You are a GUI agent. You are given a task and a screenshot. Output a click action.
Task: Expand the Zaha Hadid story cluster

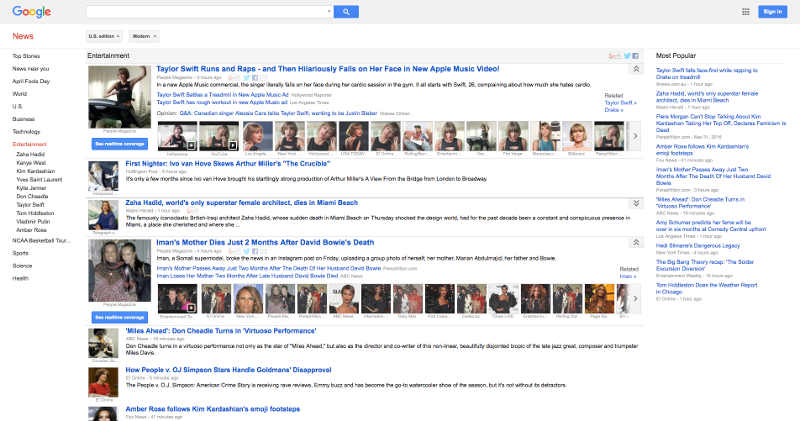point(636,203)
